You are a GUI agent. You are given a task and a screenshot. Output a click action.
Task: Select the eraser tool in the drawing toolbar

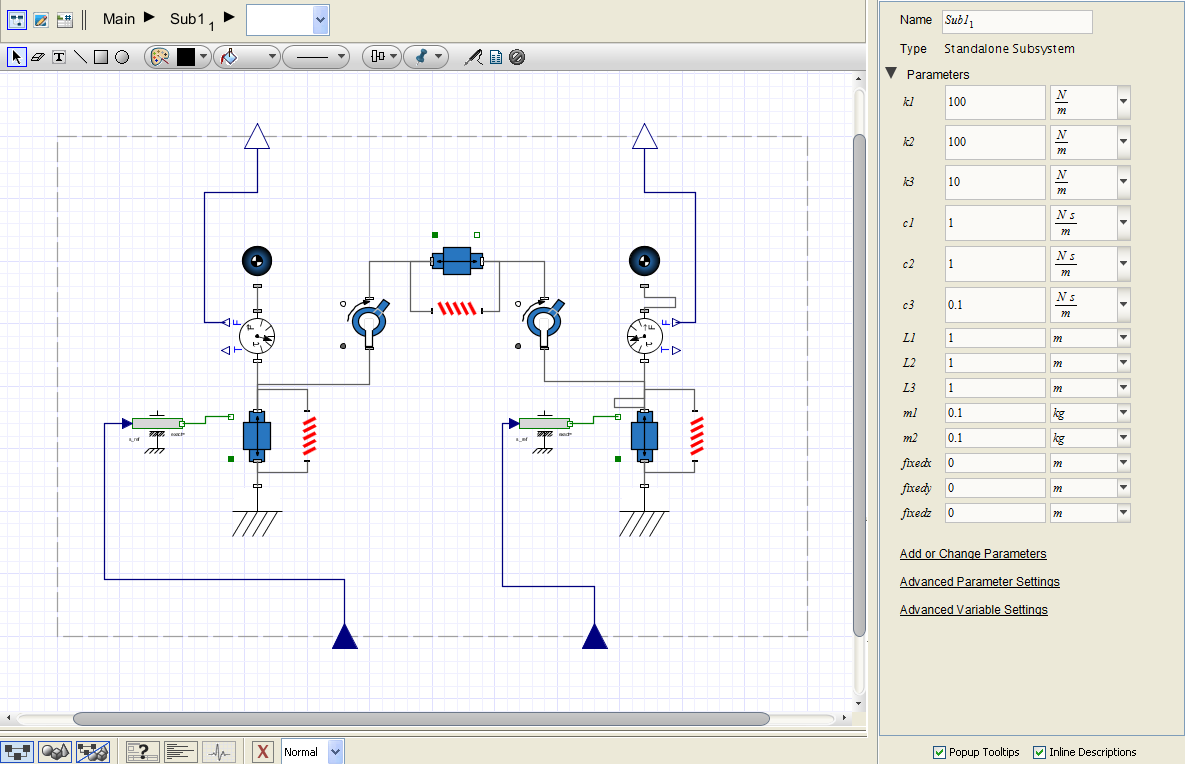point(38,57)
